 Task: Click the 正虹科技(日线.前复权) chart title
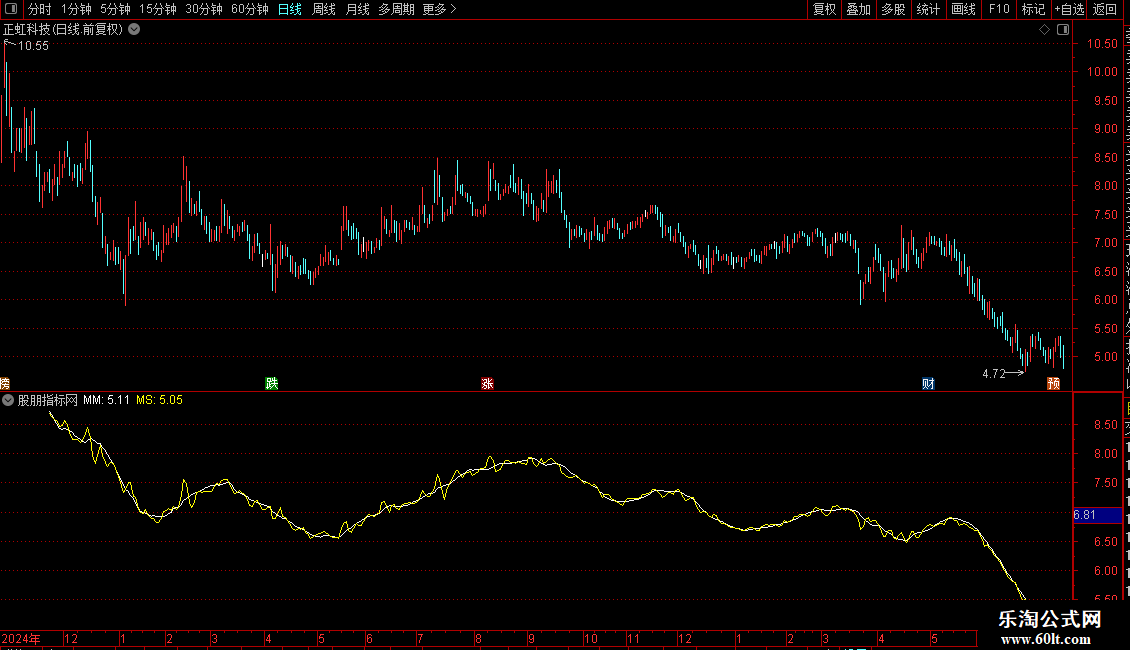[x=63, y=30]
